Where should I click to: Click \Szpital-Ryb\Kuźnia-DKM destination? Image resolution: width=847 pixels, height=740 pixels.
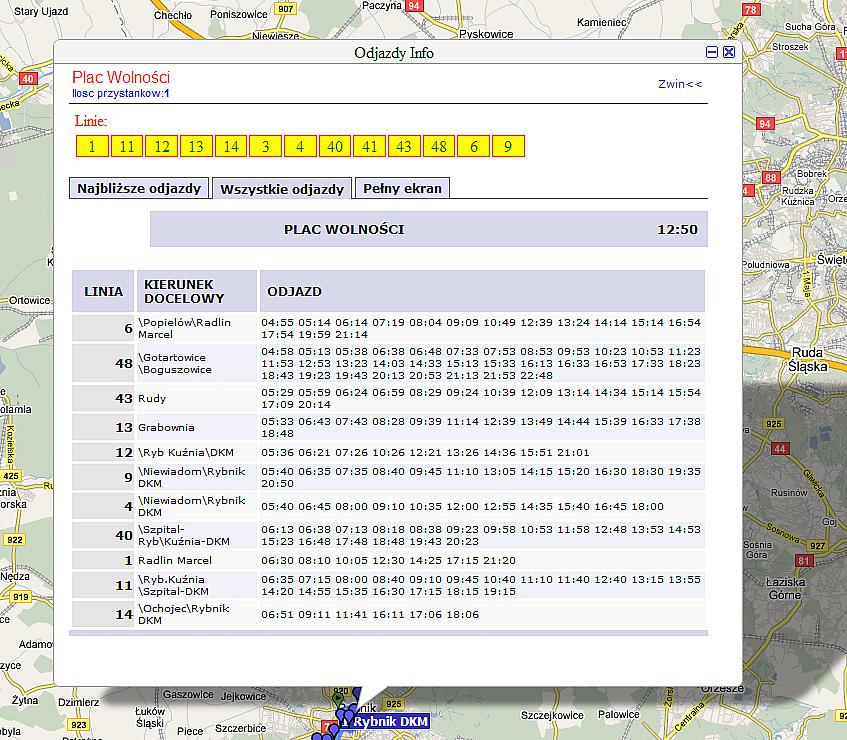[x=184, y=535]
